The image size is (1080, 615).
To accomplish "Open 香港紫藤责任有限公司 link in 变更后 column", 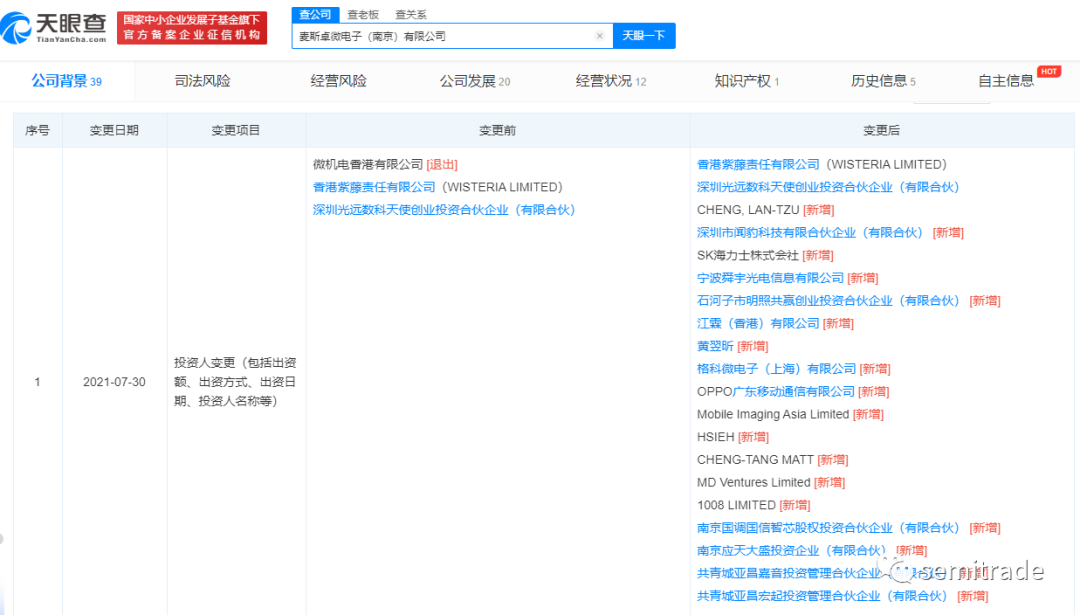I will 758,165.
